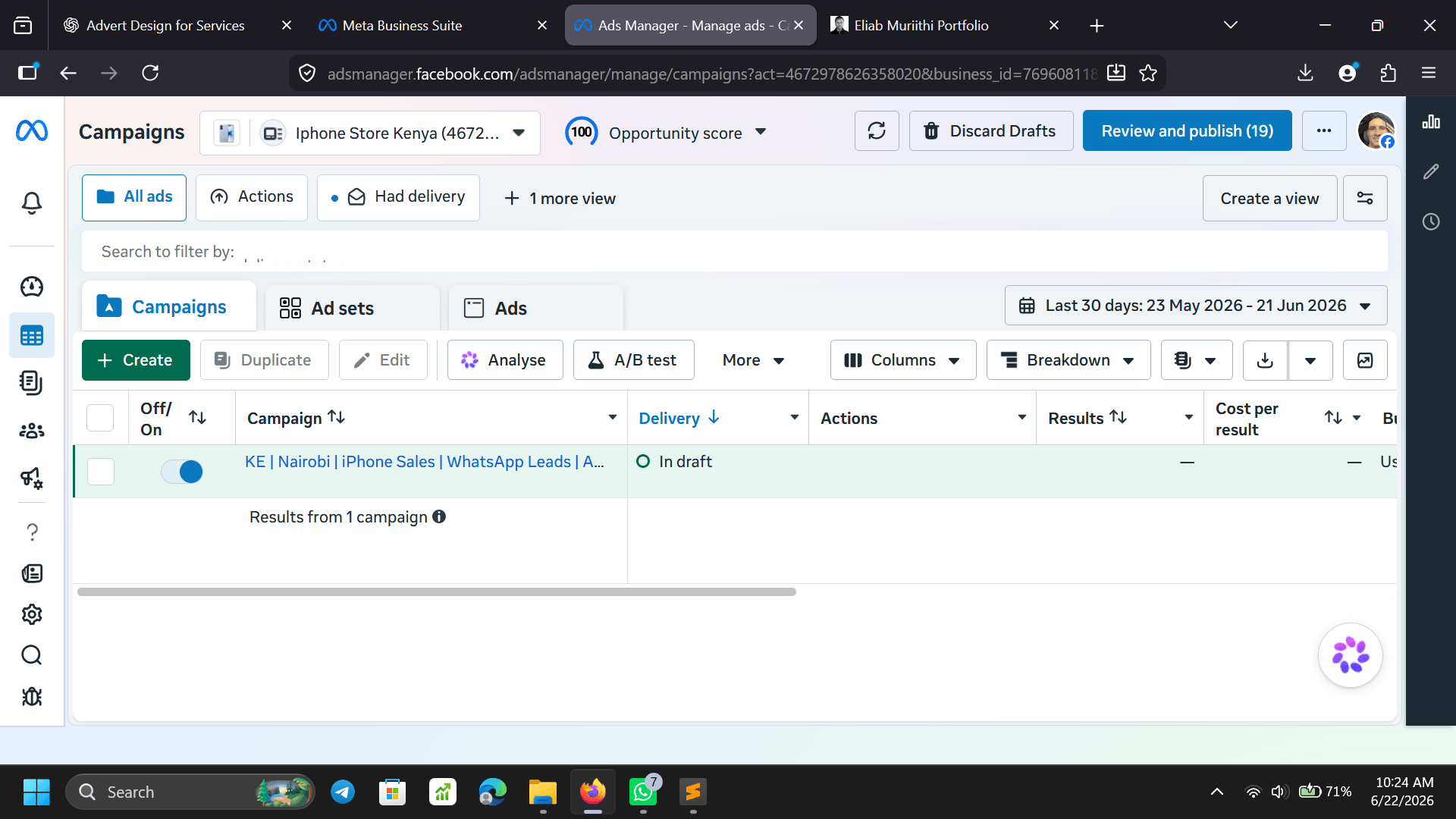Screen dimensions: 1456x819
Task: Sort by the Results column header
Action: coord(1087,418)
